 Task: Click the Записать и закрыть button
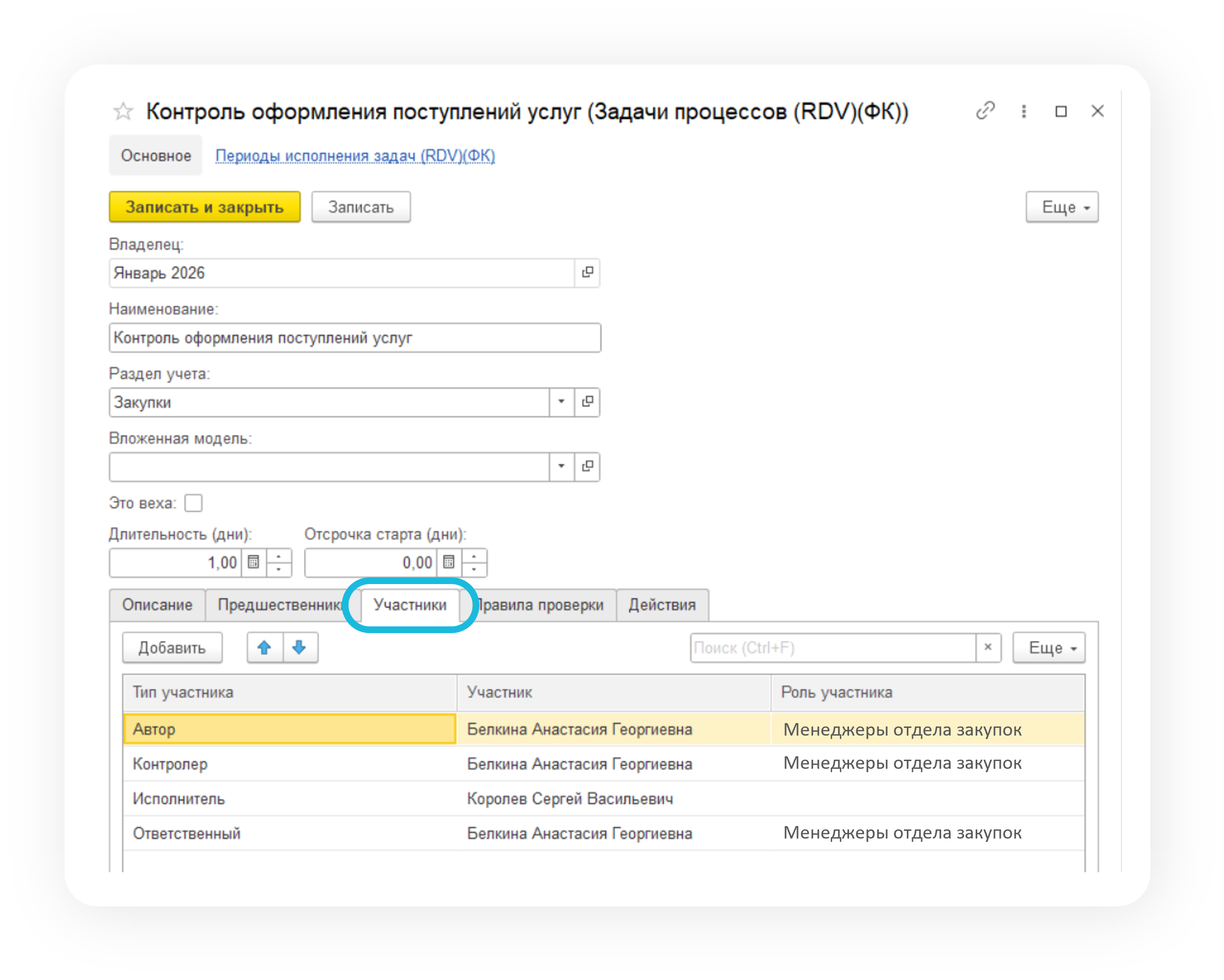tap(205, 207)
